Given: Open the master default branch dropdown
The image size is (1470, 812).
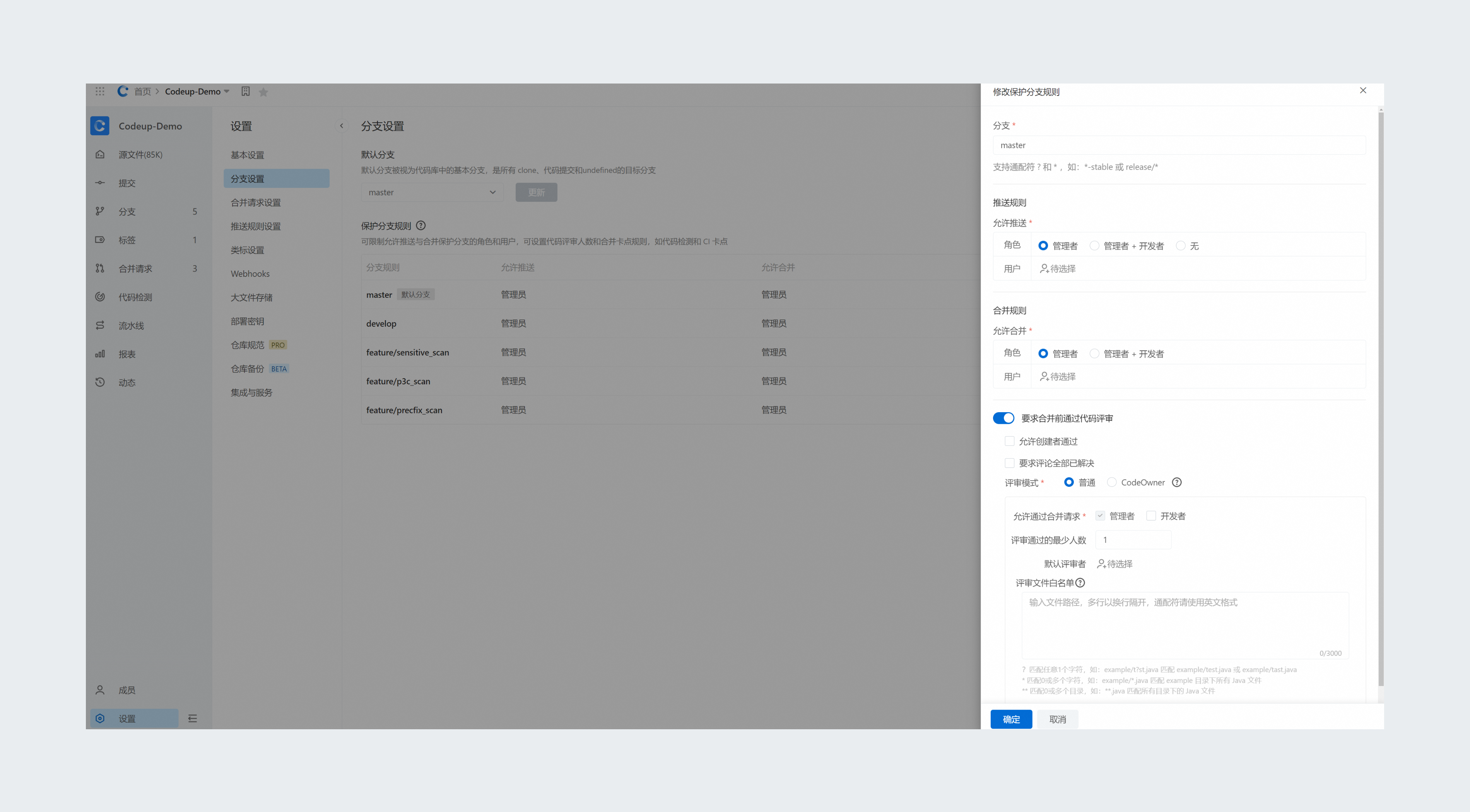Looking at the screenshot, I should 432,192.
